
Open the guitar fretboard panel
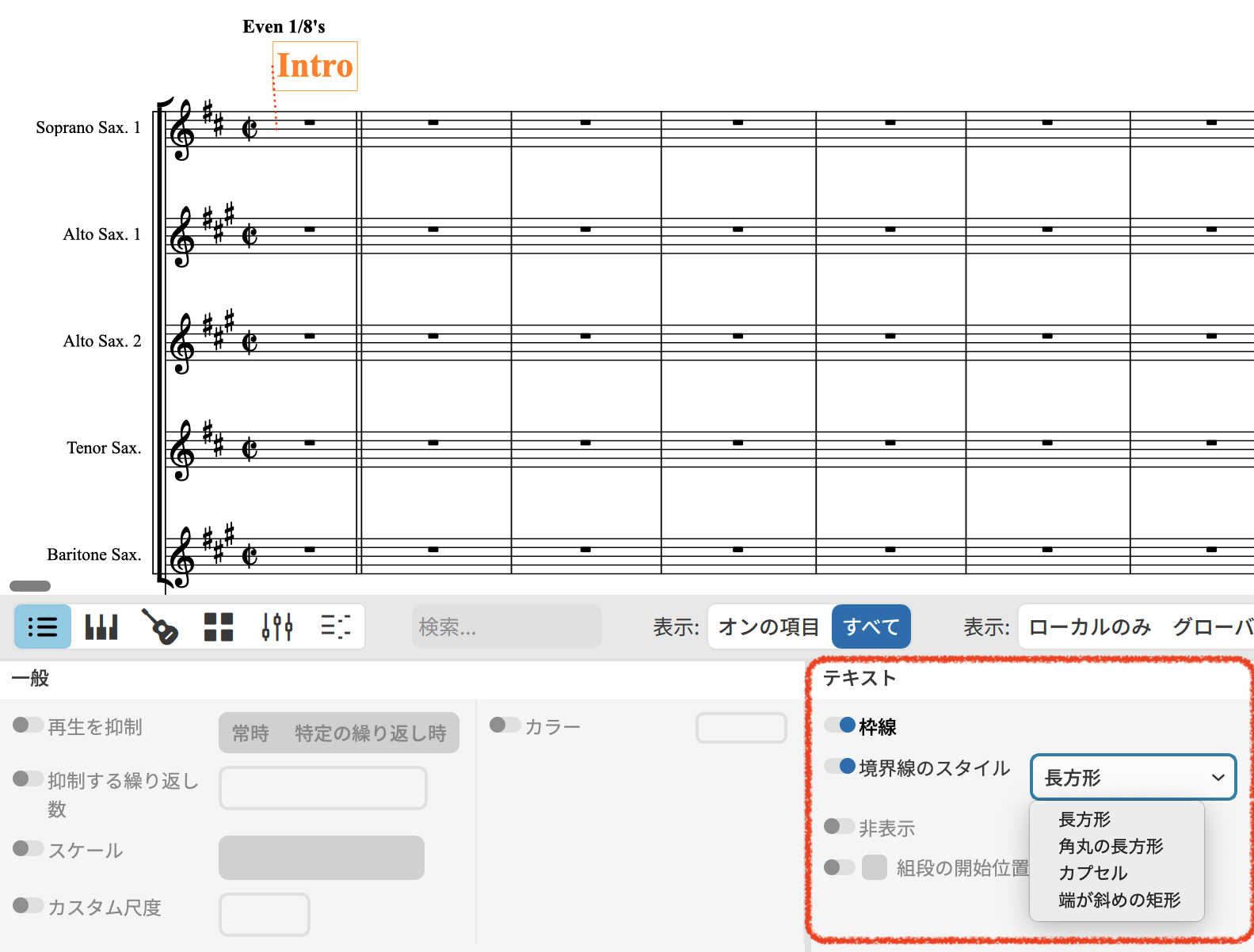point(160,626)
